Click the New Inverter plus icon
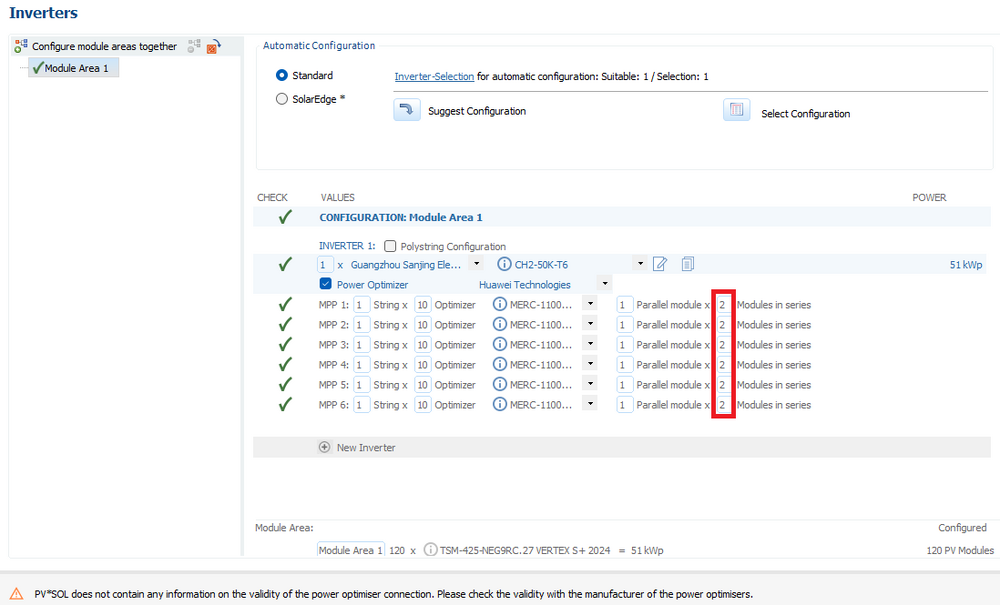 325,447
